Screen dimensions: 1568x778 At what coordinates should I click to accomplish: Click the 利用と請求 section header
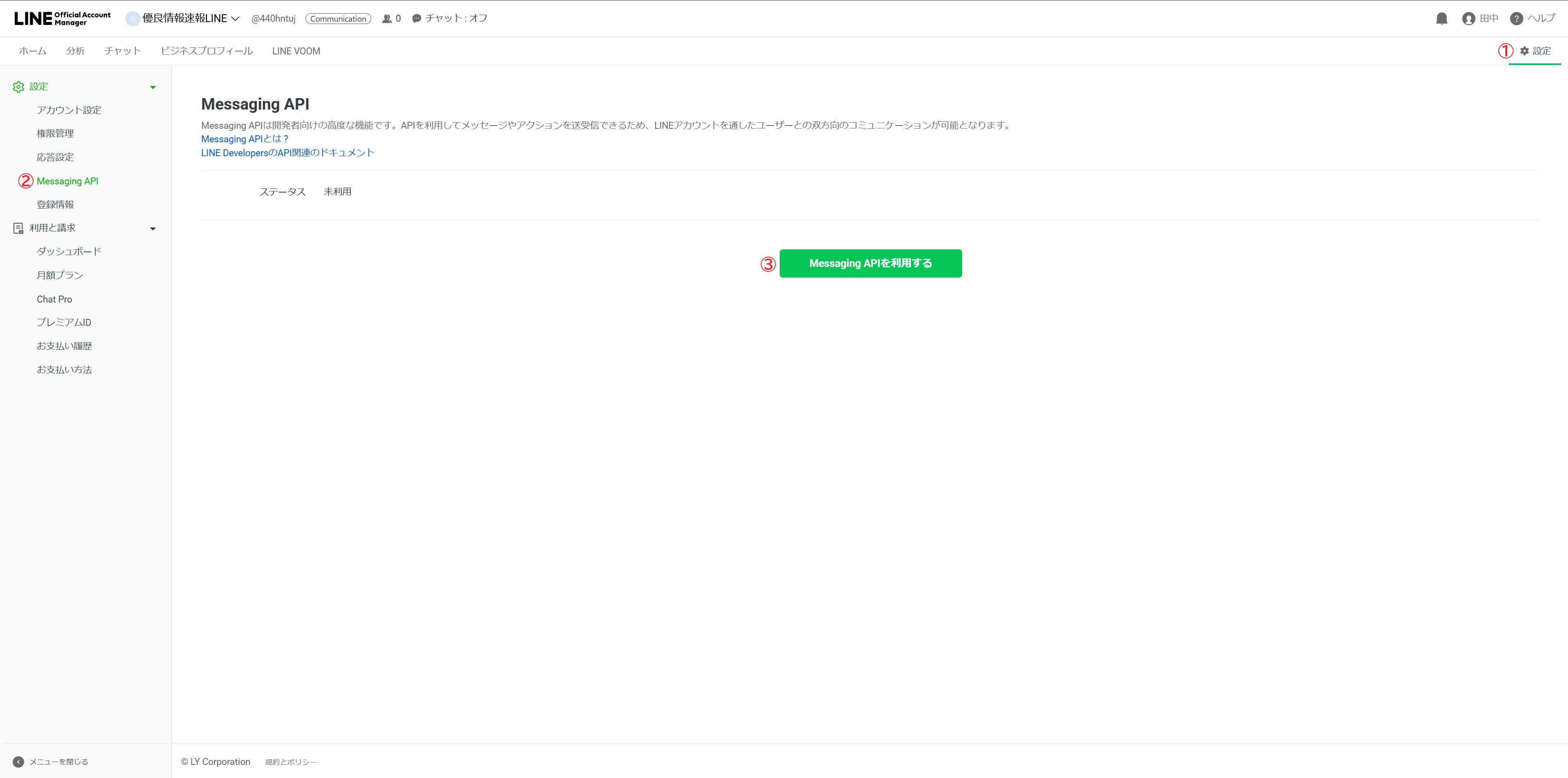(x=53, y=228)
